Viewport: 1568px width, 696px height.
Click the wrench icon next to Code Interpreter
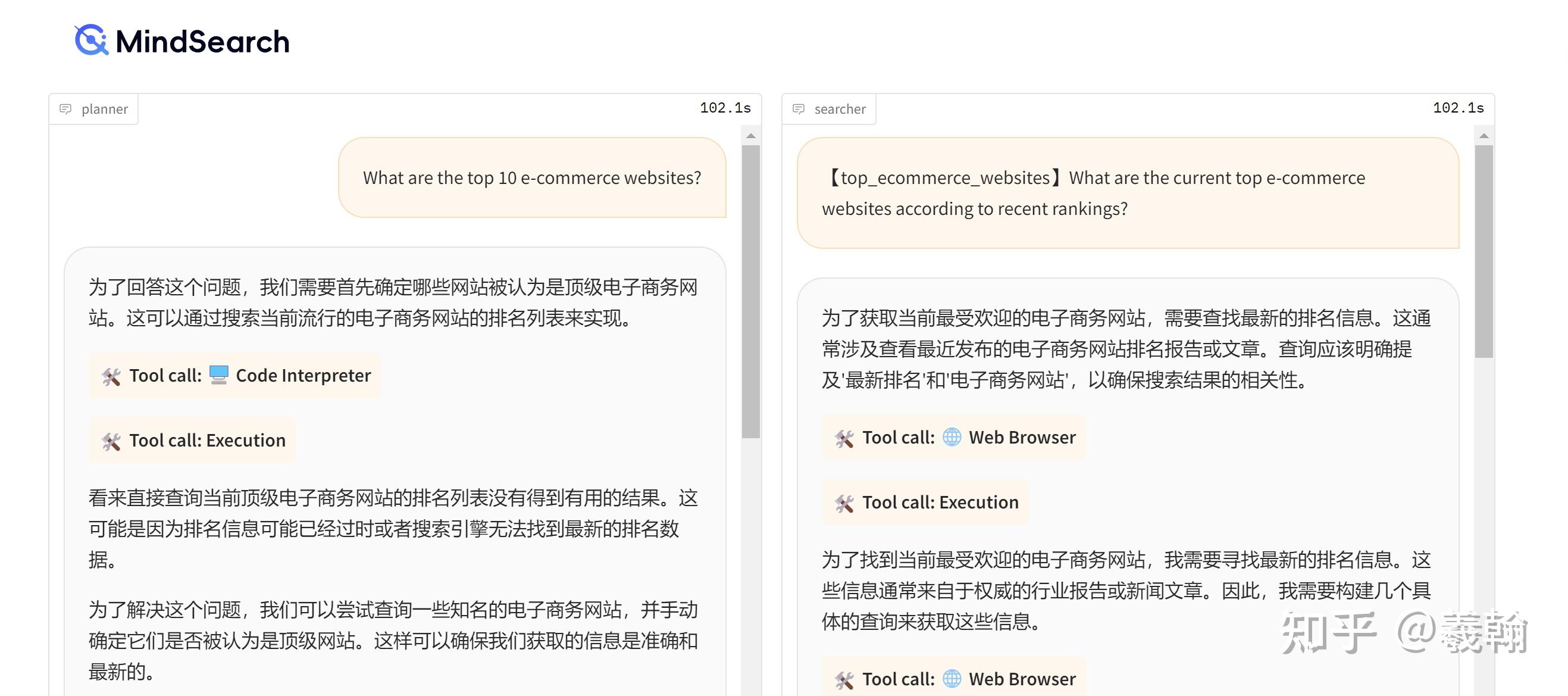pyautogui.click(x=111, y=376)
